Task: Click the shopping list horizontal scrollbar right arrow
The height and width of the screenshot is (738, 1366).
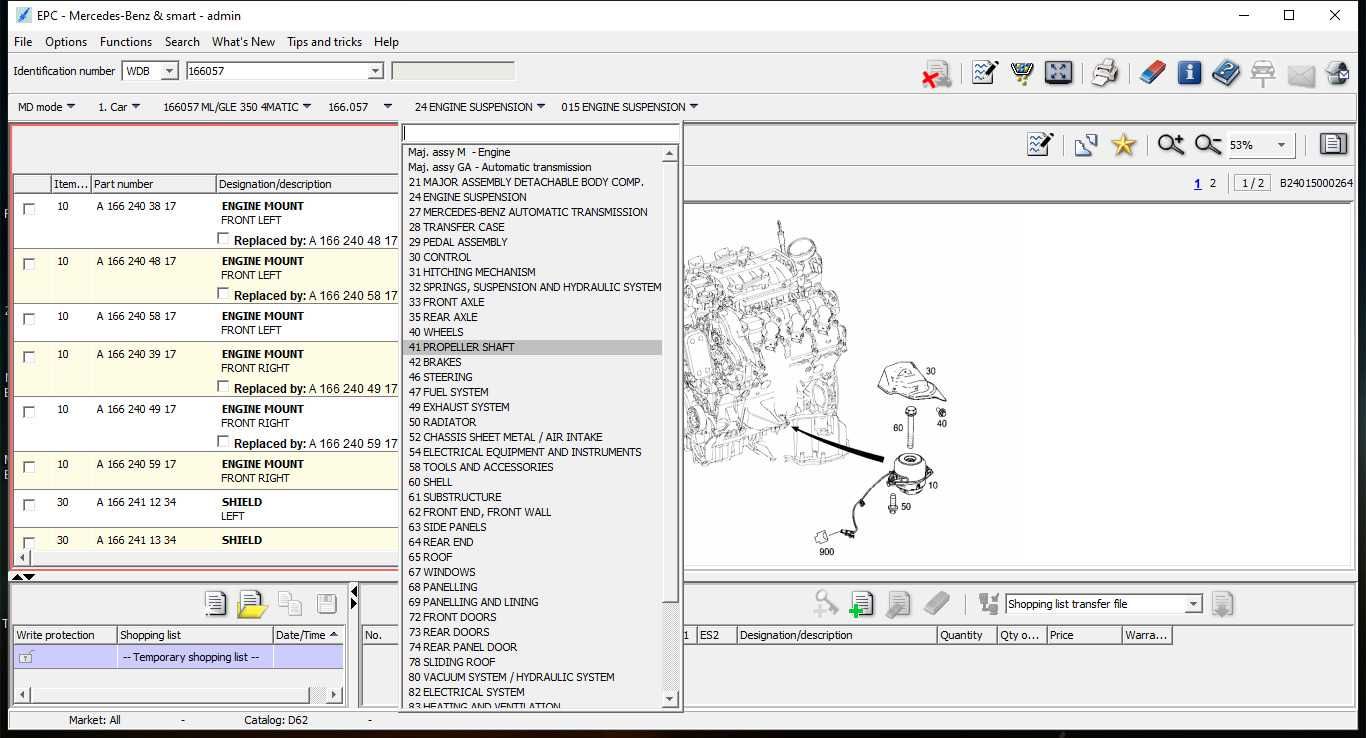Action: 334,694
